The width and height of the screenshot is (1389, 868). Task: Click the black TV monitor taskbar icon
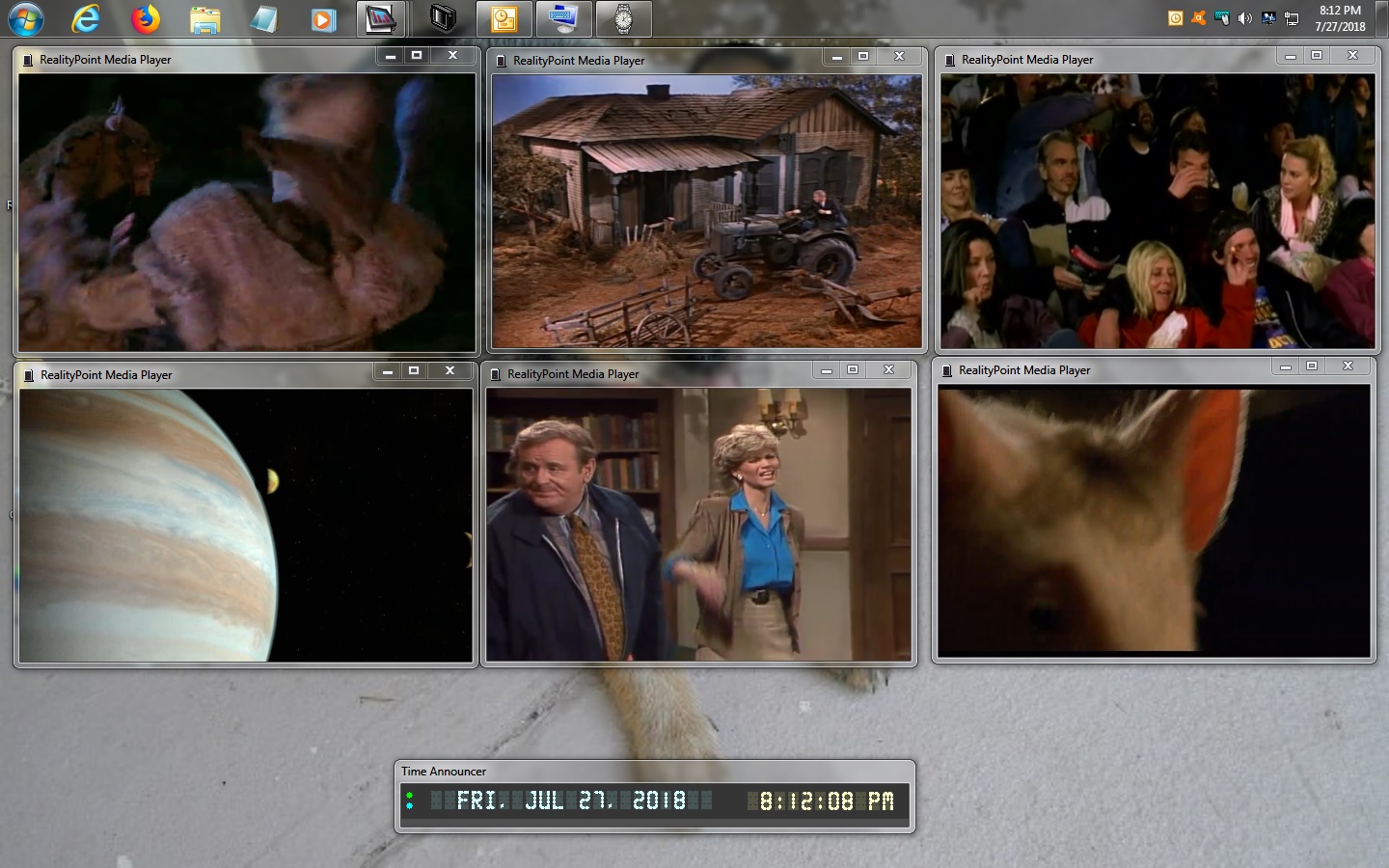[442, 19]
